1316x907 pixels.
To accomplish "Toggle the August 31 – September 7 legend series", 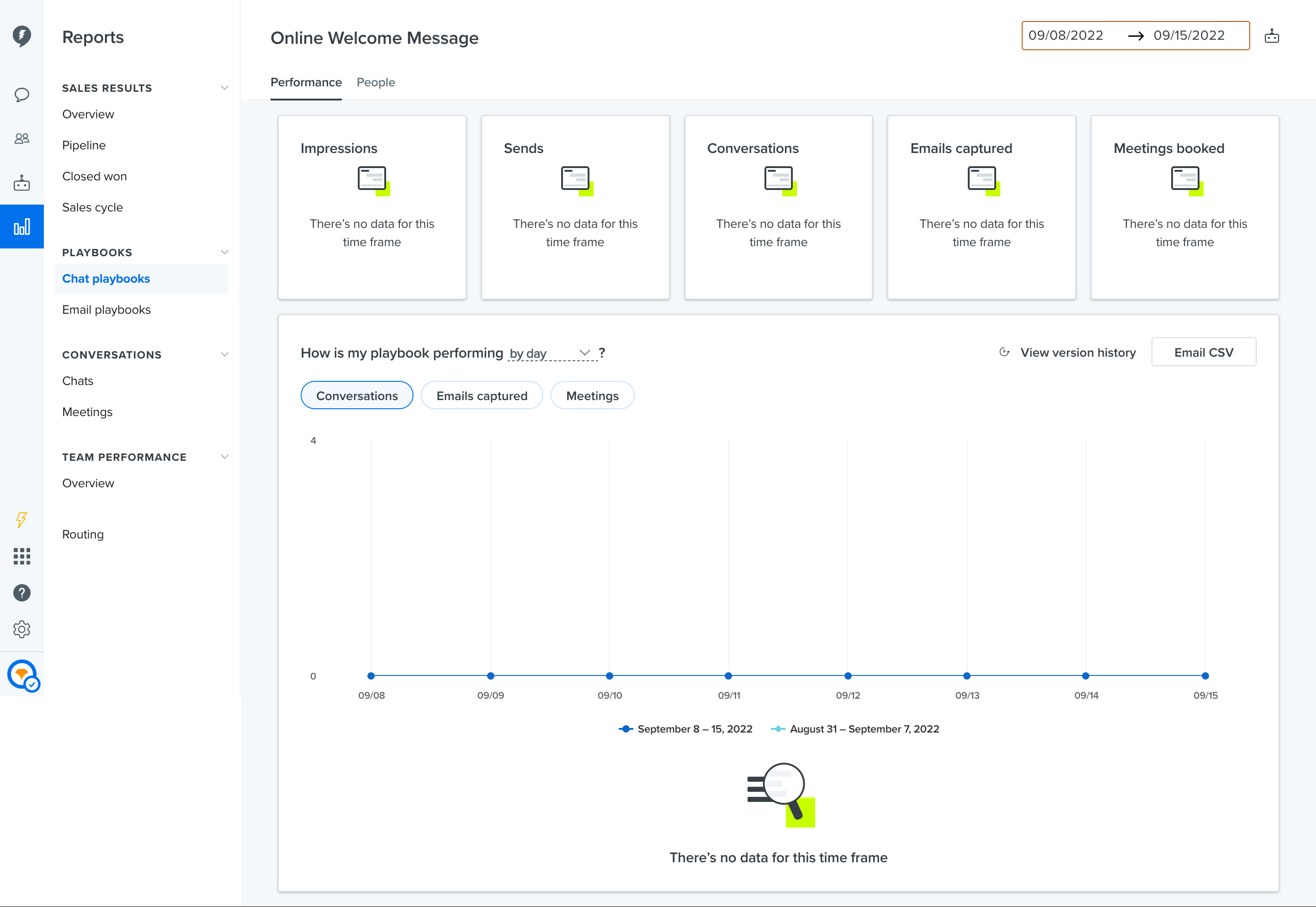I will (x=855, y=729).
